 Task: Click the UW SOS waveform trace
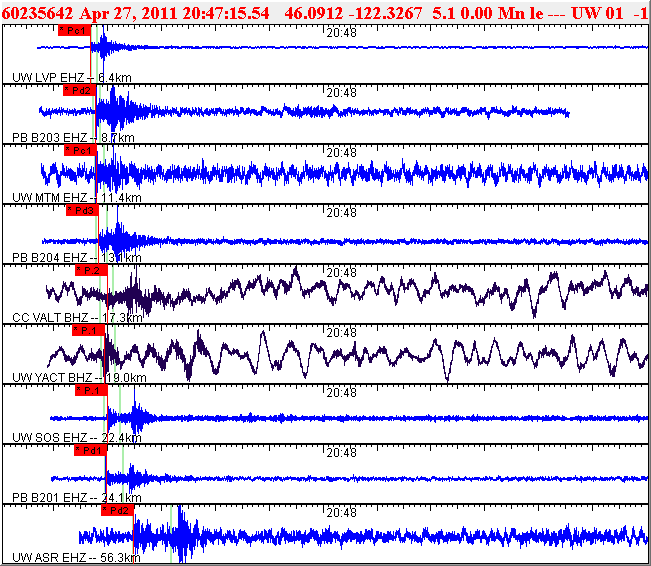coord(349,418)
